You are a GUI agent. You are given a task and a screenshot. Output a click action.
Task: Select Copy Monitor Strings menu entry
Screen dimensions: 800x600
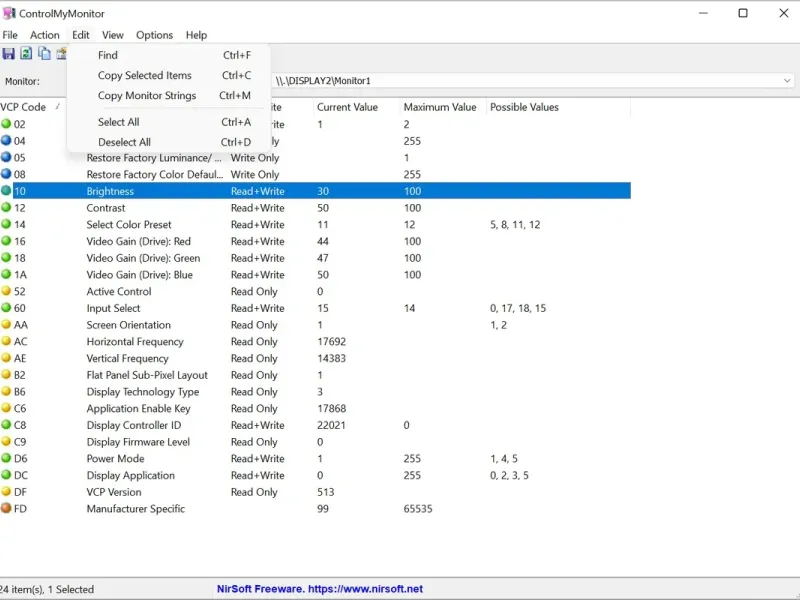(146, 96)
